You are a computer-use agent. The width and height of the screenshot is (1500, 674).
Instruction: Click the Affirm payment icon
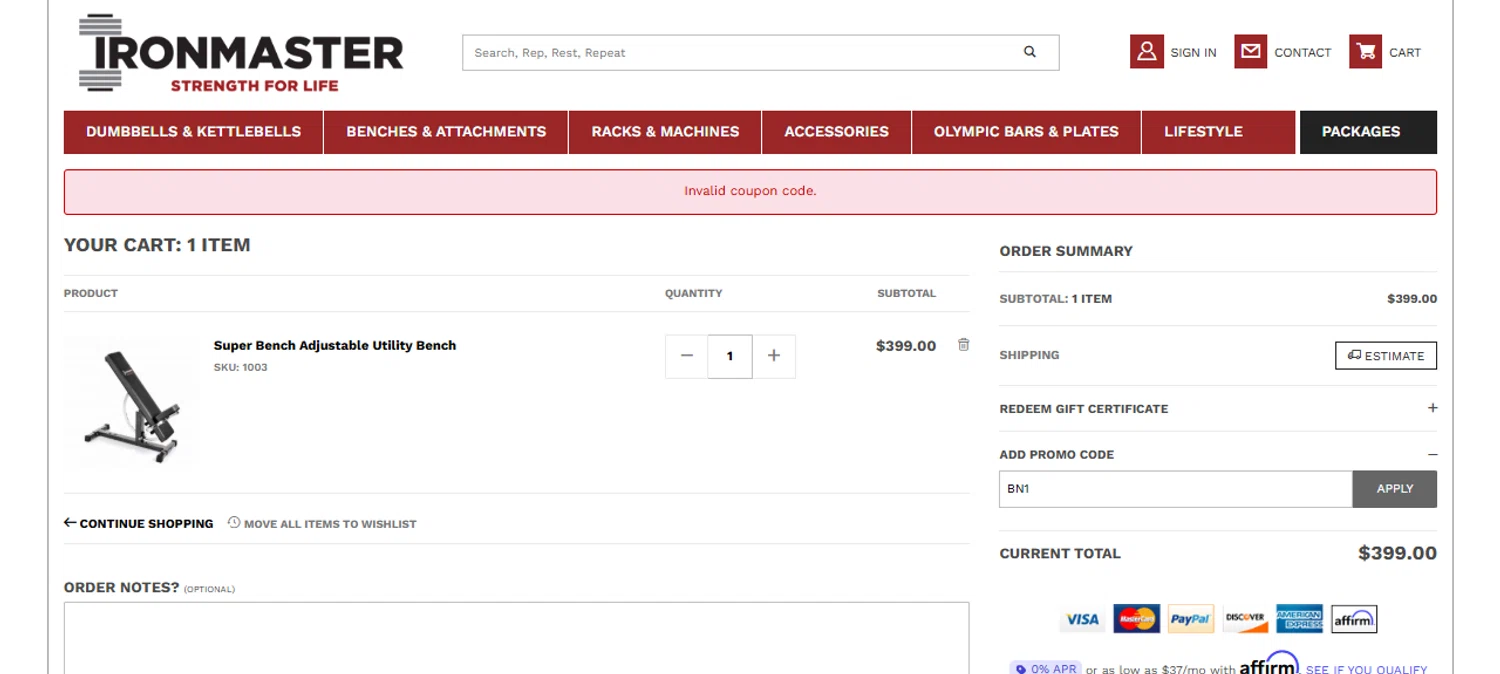[1354, 619]
